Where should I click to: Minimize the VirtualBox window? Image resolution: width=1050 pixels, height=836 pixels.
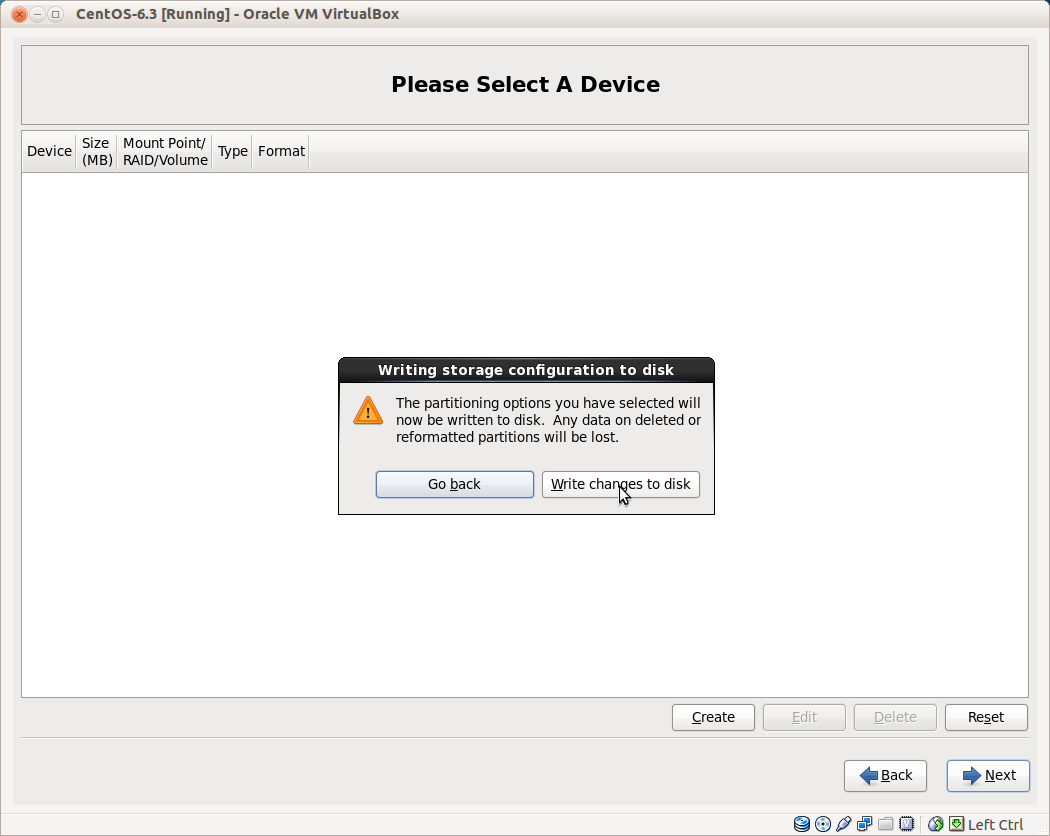click(38, 14)
